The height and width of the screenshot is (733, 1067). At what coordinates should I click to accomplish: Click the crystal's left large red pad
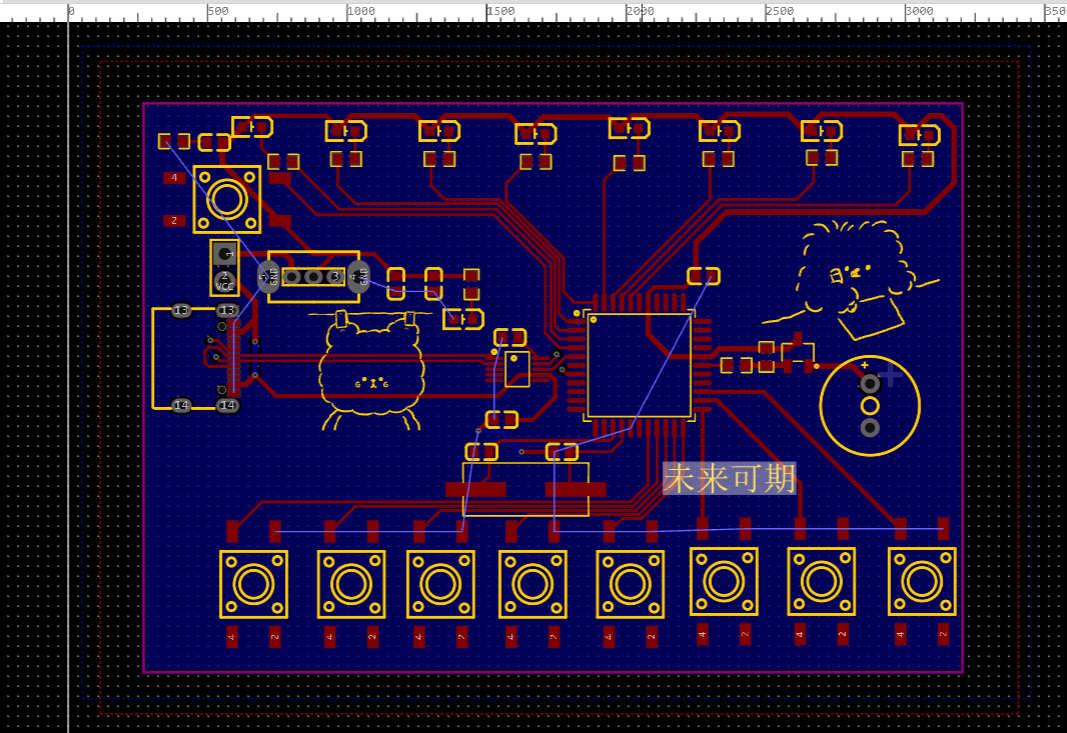[x=476, y=489]
